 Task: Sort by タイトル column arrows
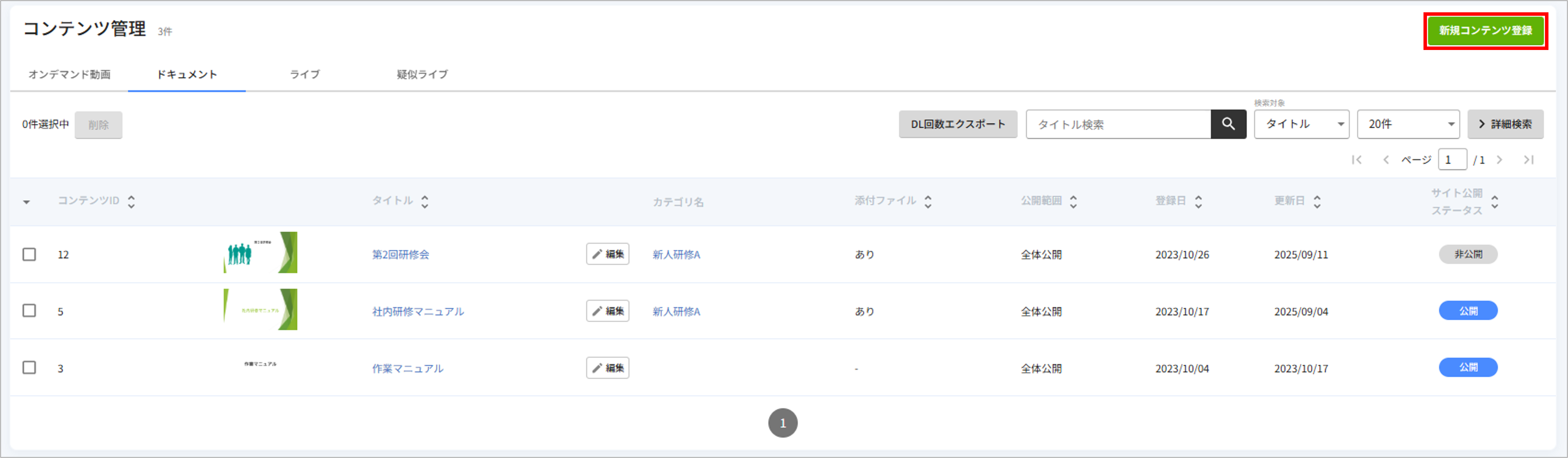click(425, 201)
